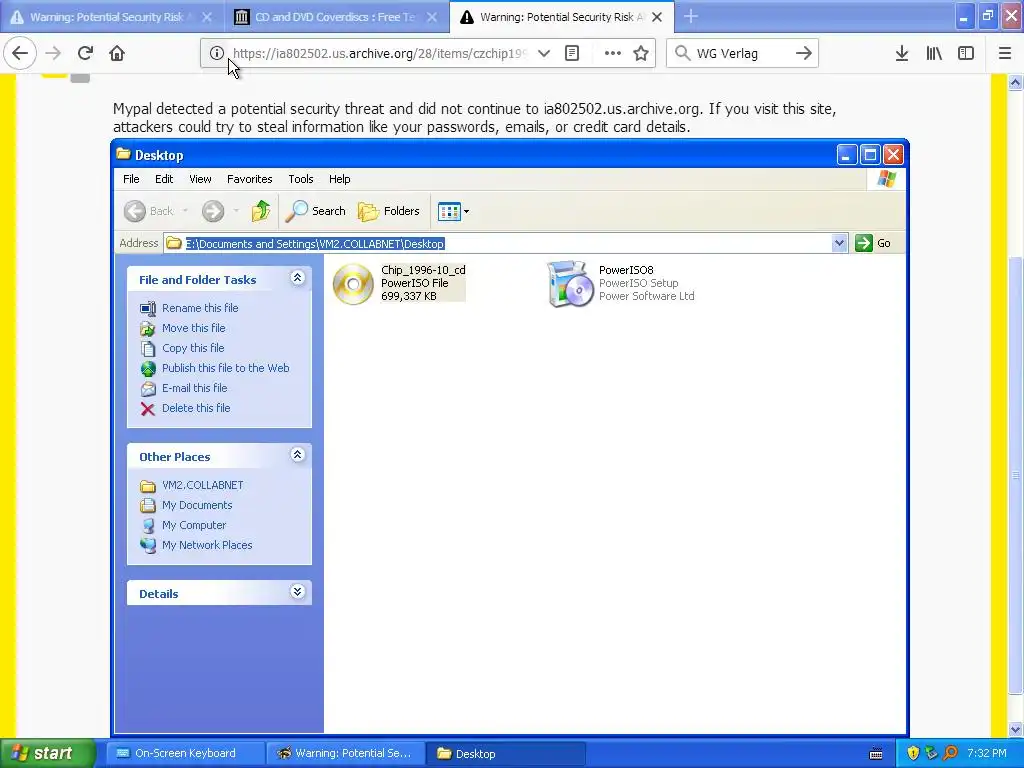Toggle the browser sidebar

966,53
